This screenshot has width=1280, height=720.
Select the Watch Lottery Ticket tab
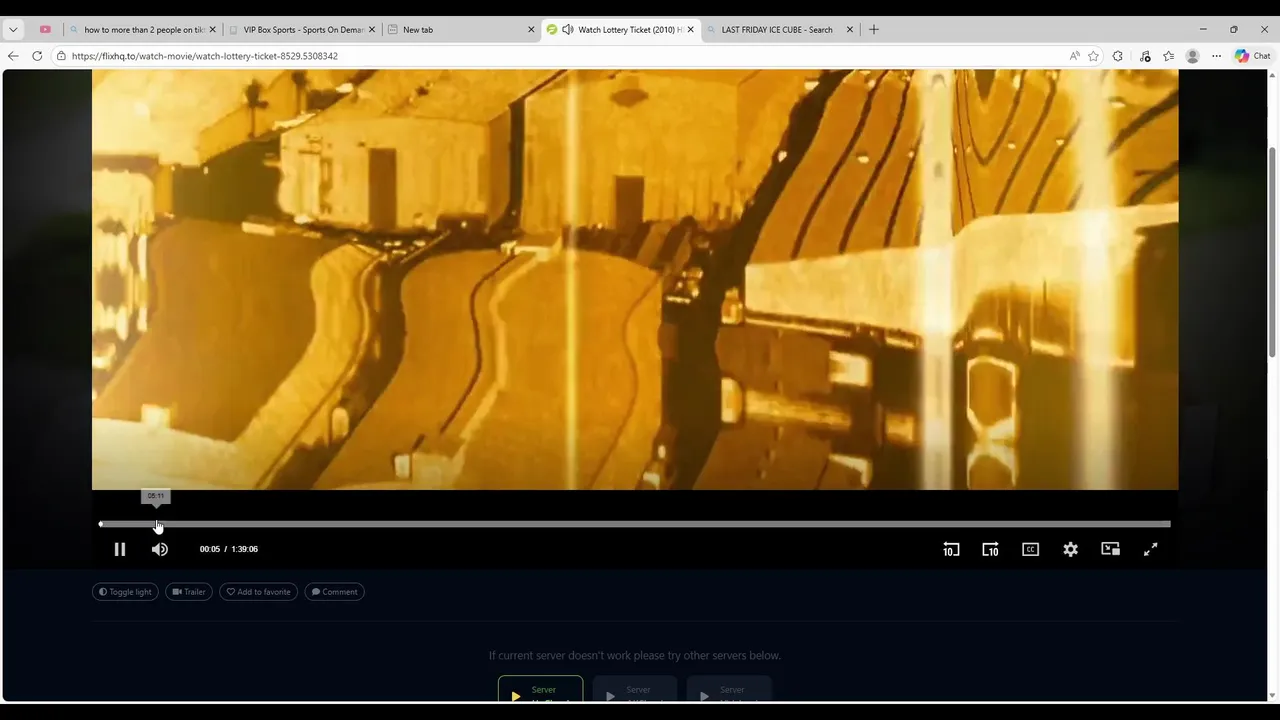click(x=620, y=30)
